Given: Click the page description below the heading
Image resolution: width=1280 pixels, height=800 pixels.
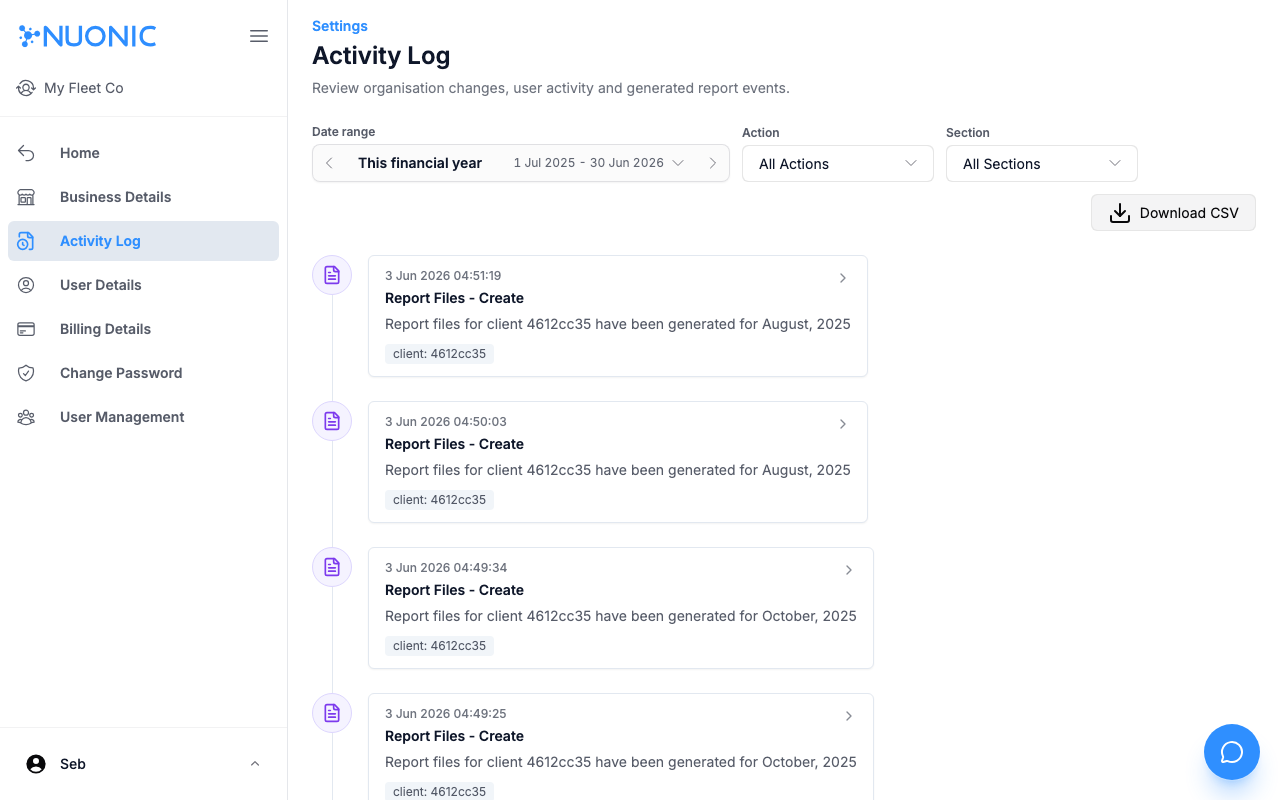Looking at the screenshot, I should [551, 88].
